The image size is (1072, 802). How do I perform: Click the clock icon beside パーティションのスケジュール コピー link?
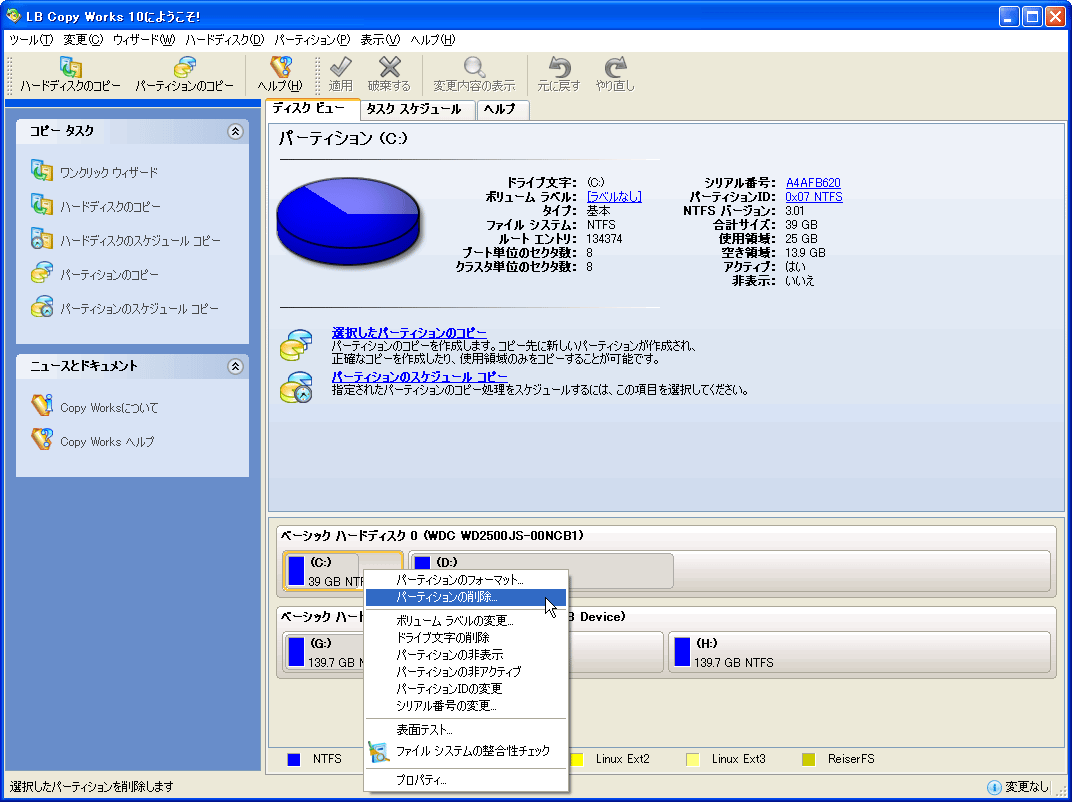pyautogui.click(x=296, y=388)
